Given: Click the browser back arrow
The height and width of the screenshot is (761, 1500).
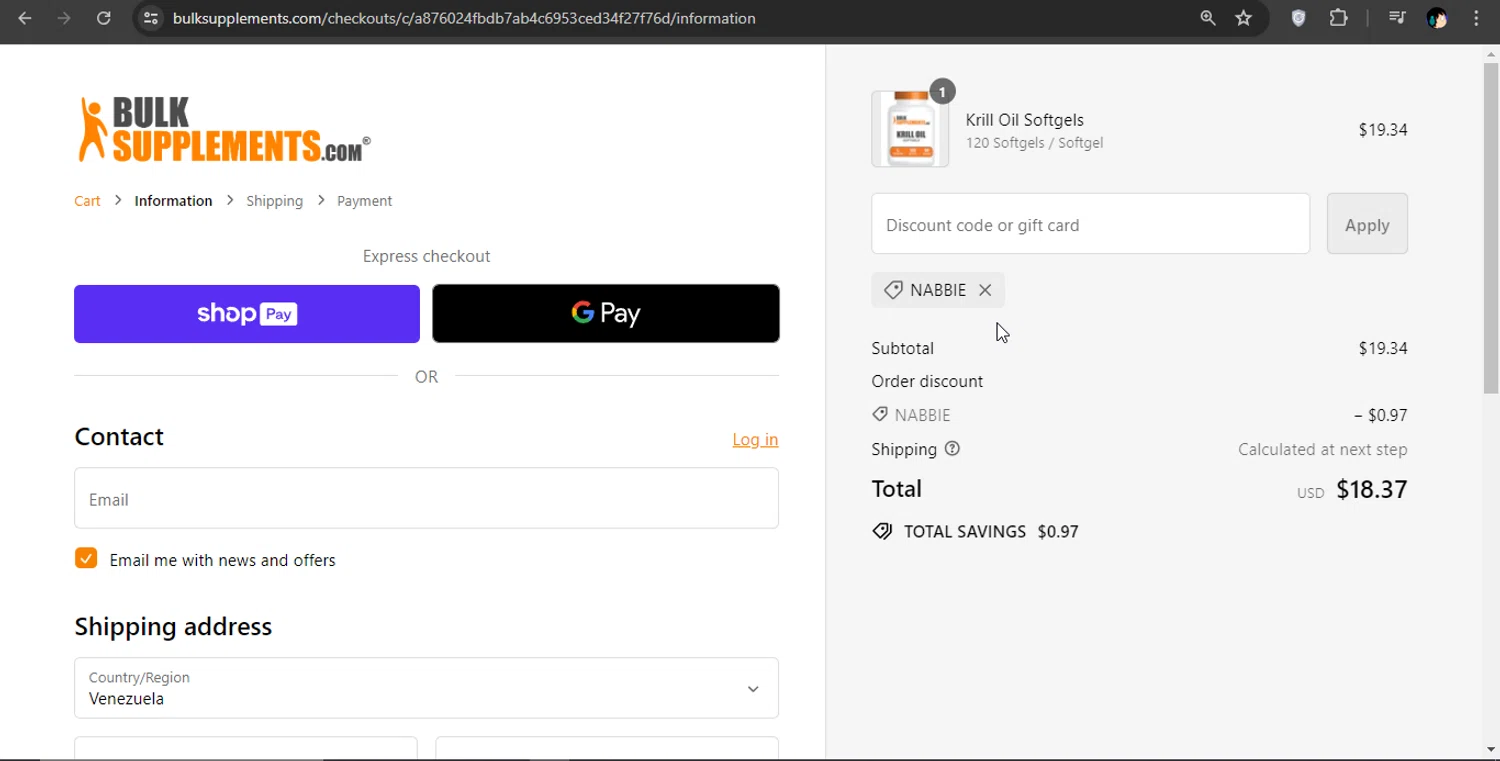Looking at the screenshot, I should (x=25, y=18).
